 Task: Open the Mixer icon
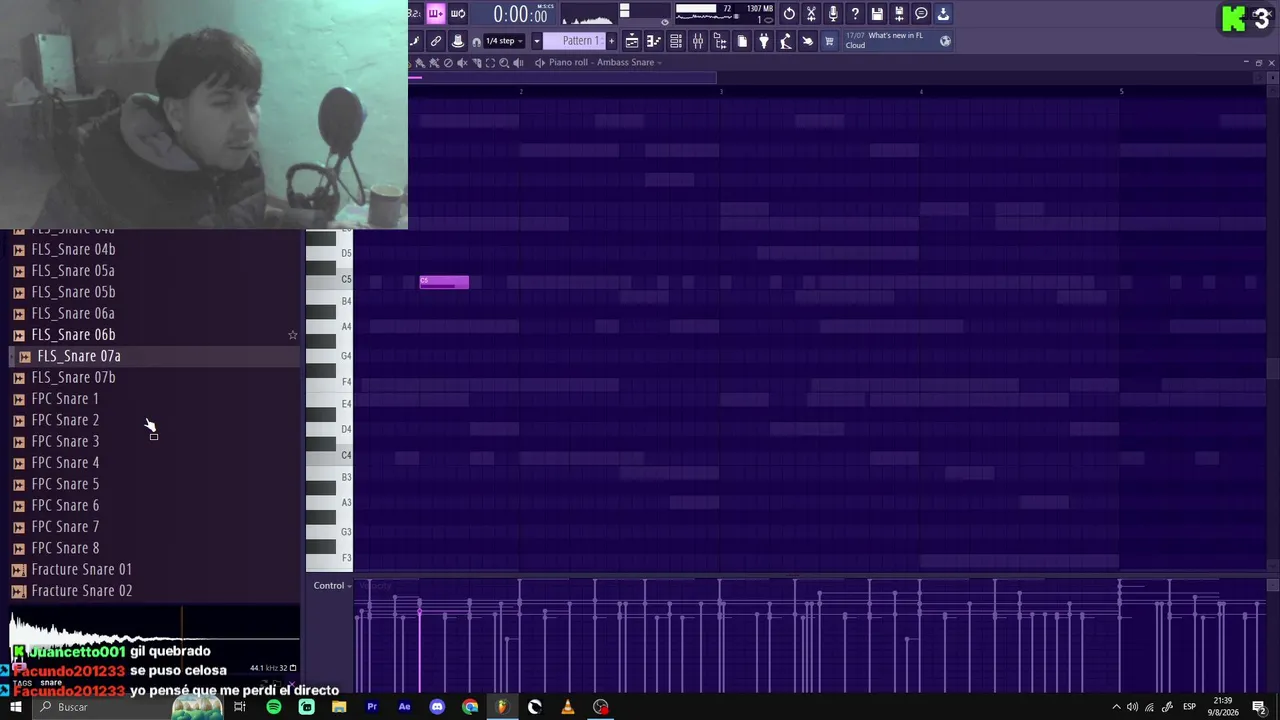698,41
